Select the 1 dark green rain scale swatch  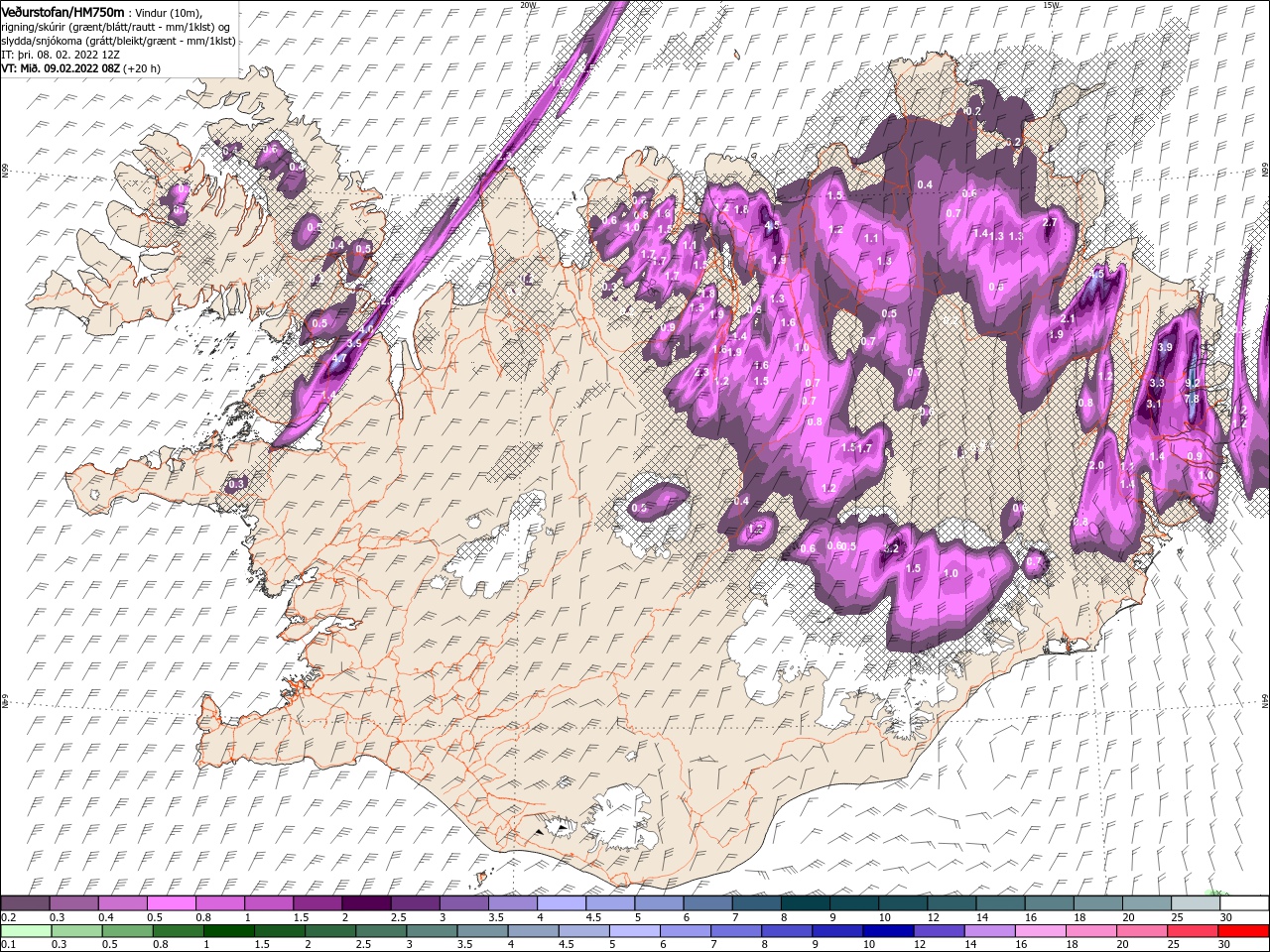coord(228,930)
